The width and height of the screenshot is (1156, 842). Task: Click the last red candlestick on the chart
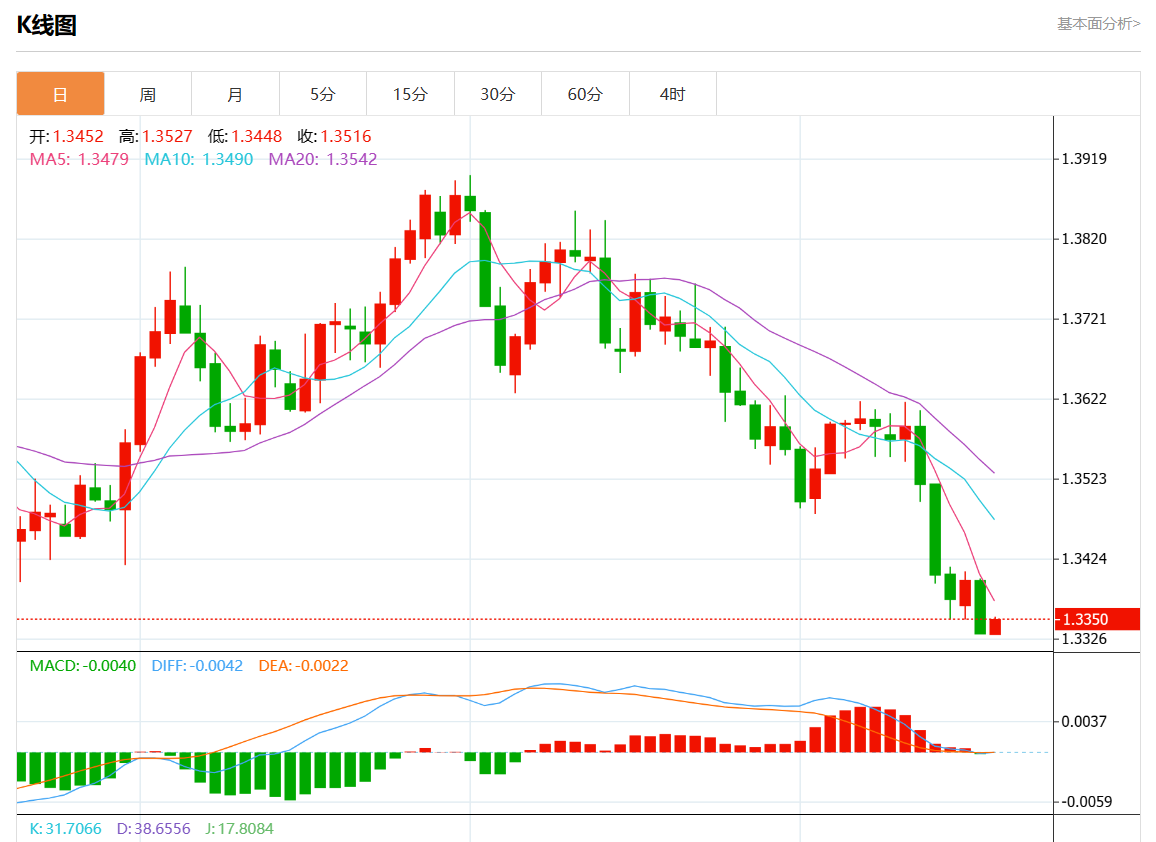995,627
